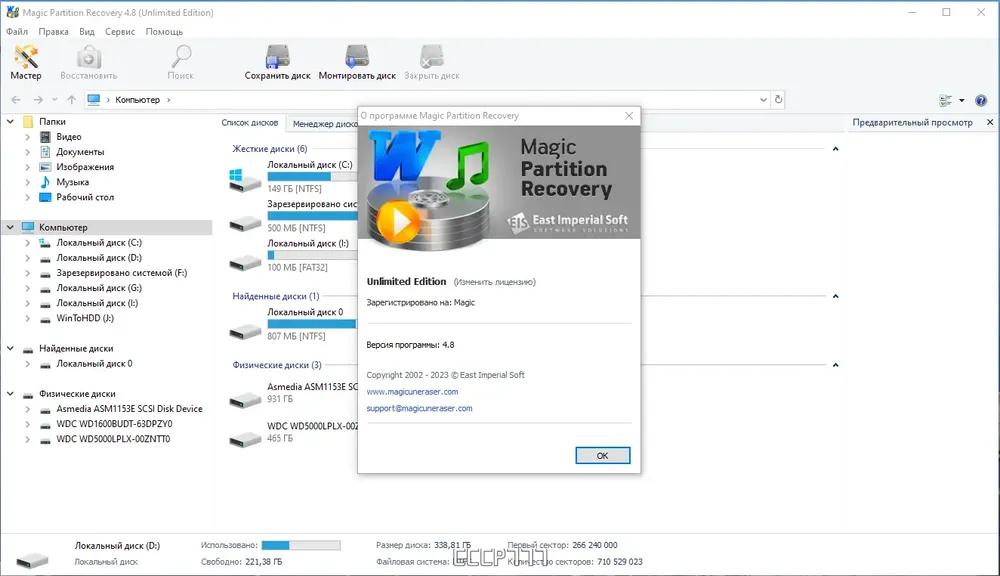Refresh the address bar location
1000x576 pixels.
pyautogui.click(x=778, y=100)
